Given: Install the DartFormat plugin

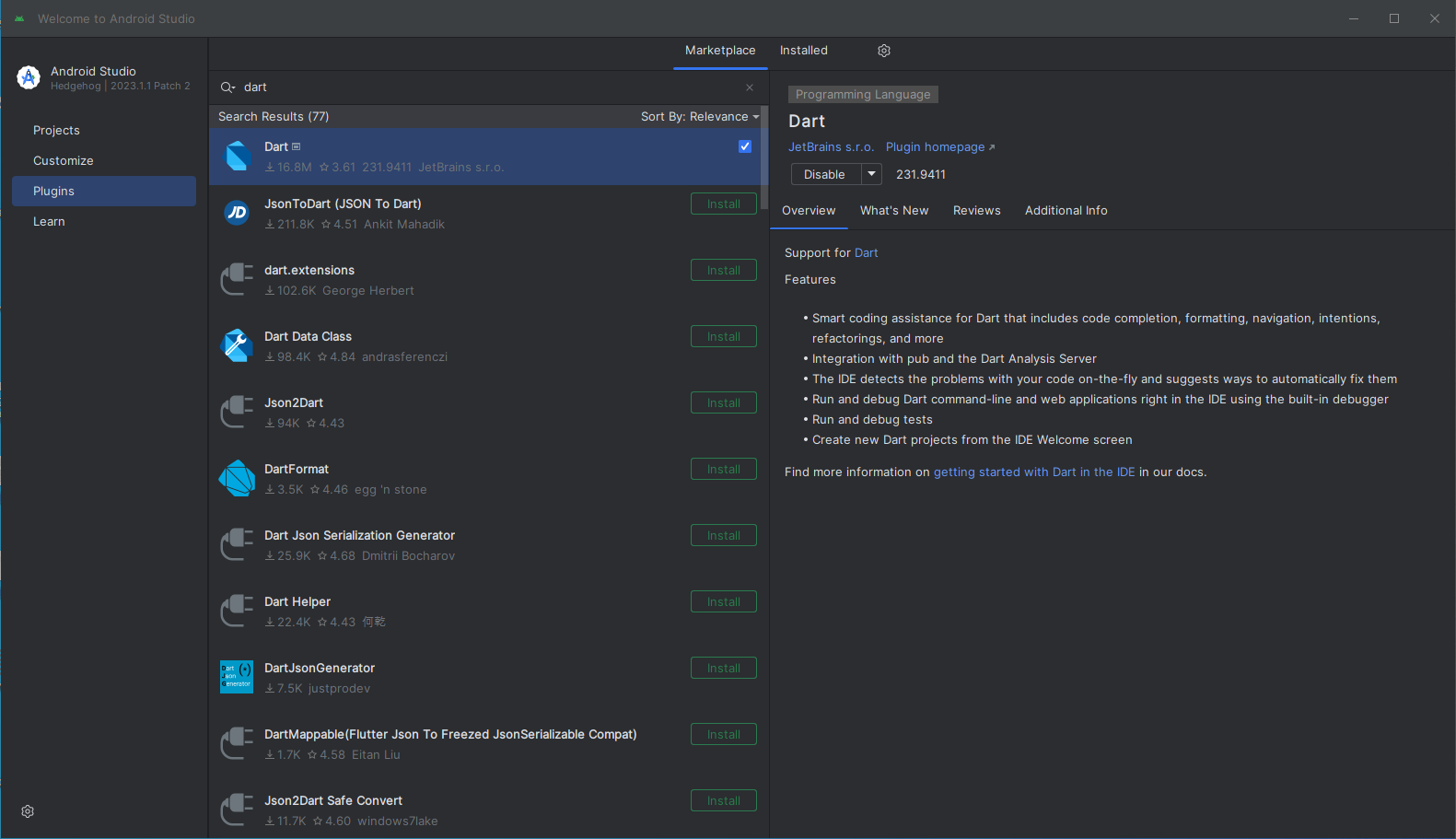Looking at the screenshot, I should 724,470.
